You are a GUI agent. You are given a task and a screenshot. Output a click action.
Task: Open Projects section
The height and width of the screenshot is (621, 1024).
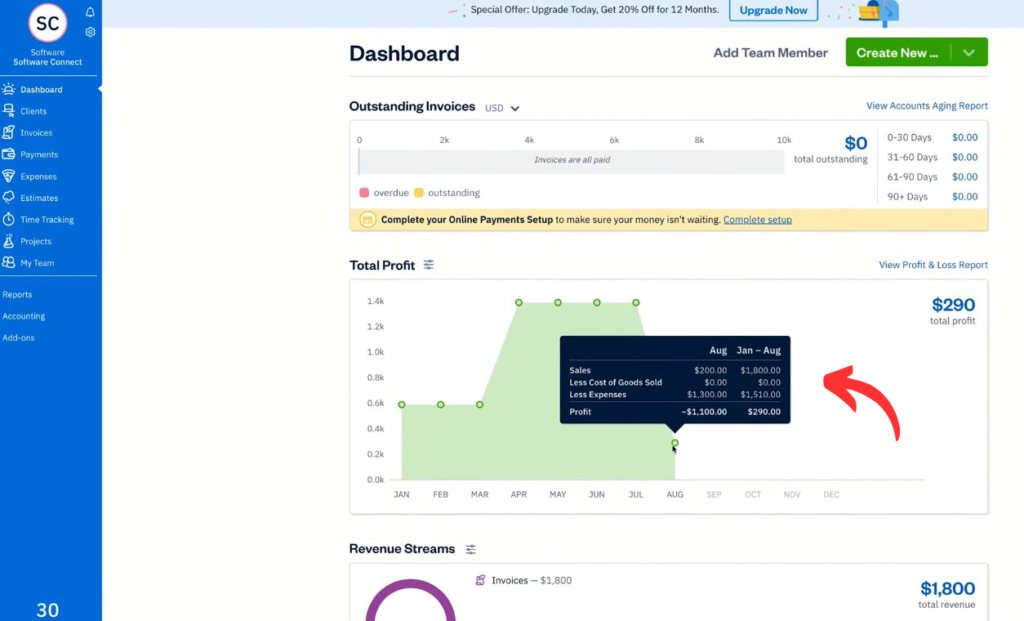click(x=36, y=241)
